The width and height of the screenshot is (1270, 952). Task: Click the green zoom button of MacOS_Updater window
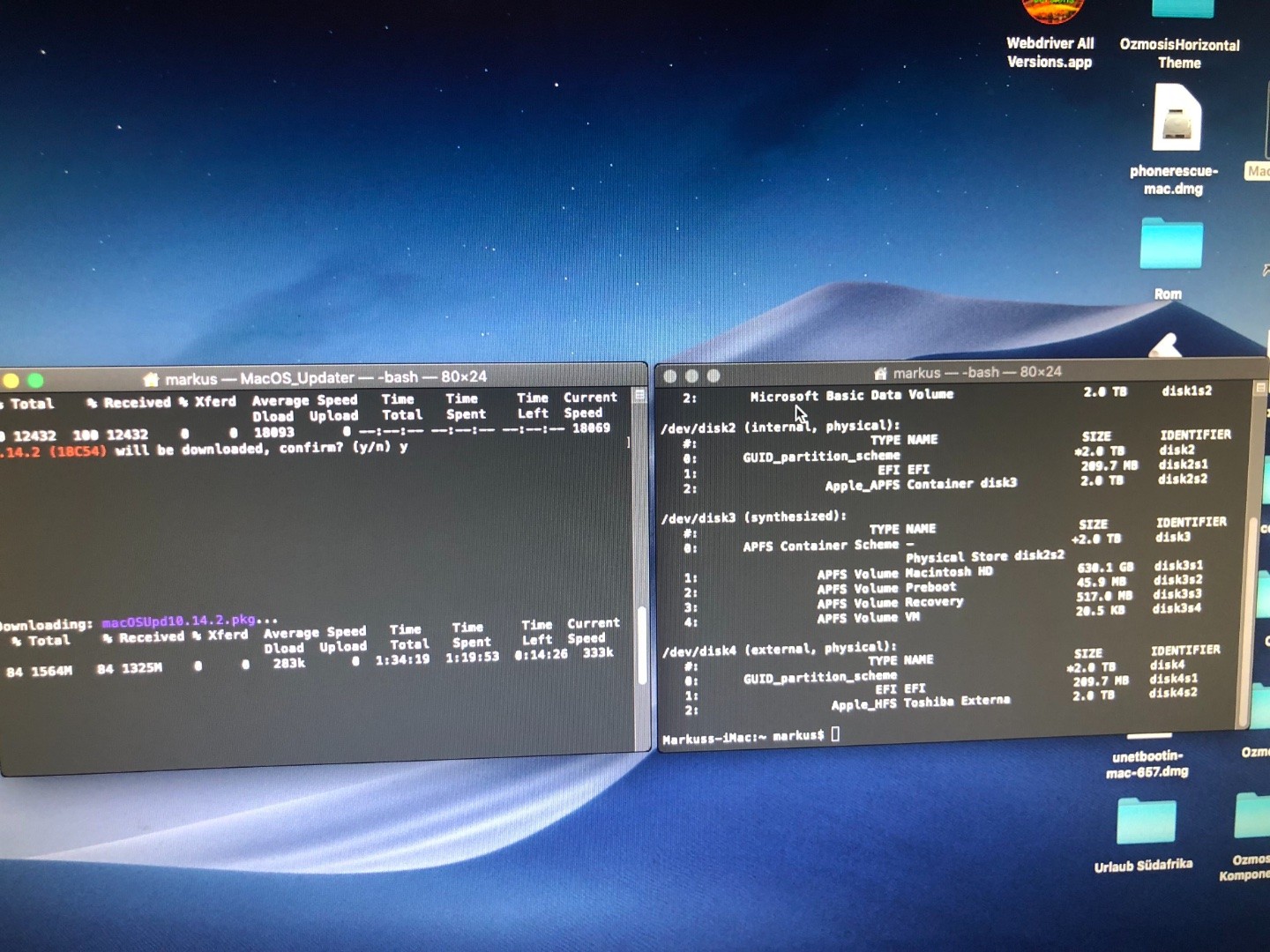click(x=35, y=381)
